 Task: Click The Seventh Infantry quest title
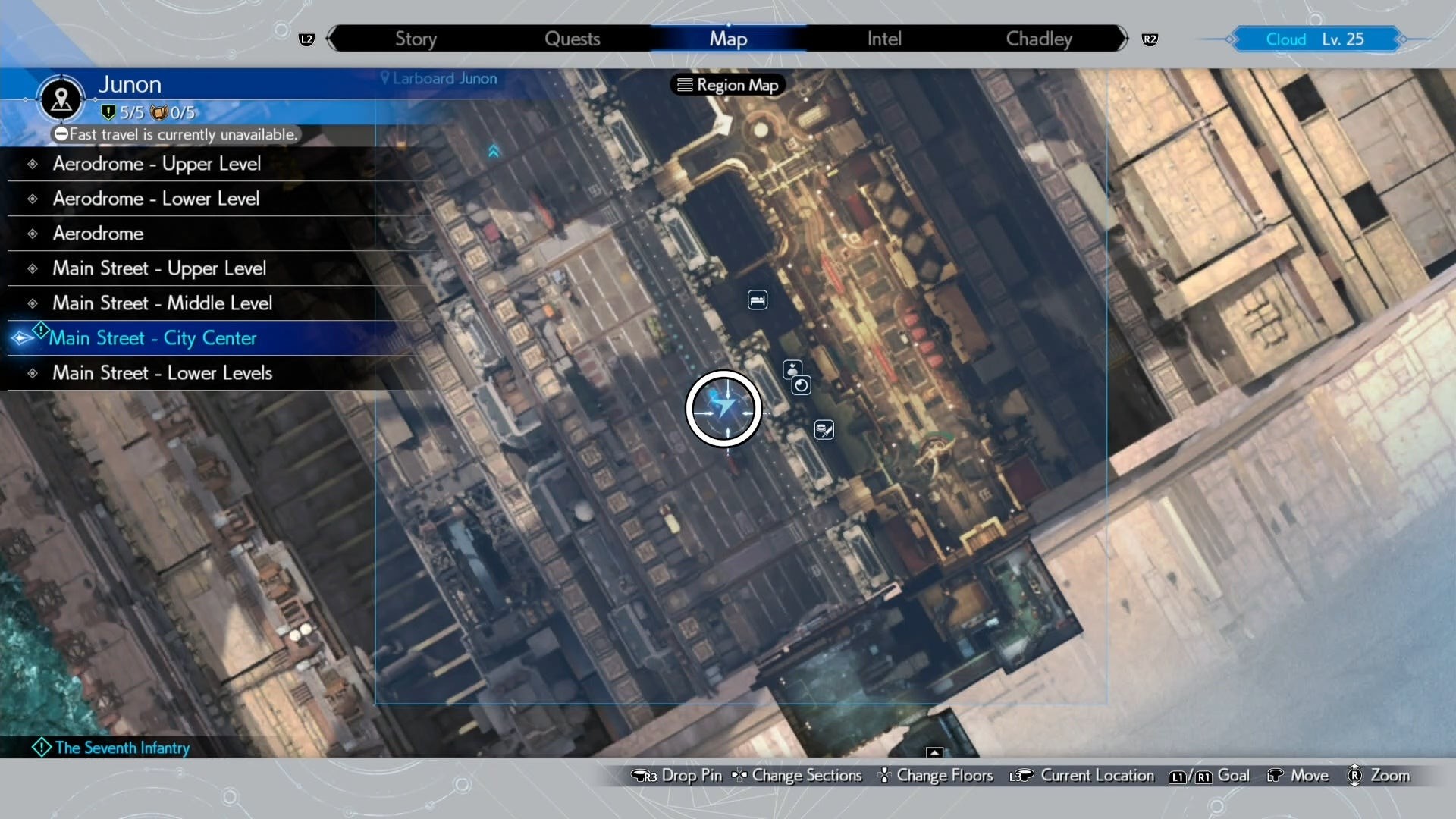(122, 748)
